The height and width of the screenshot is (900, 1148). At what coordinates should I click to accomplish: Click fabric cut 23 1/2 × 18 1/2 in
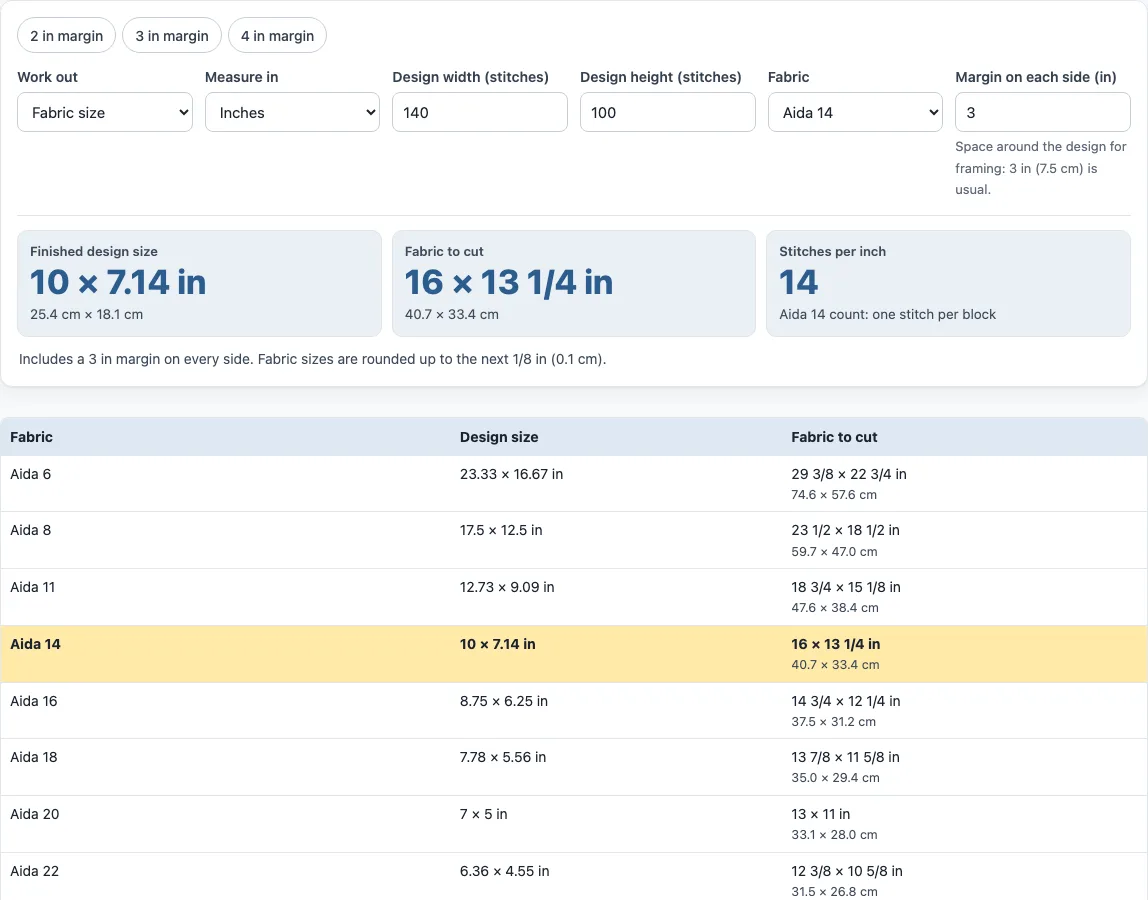846,529
